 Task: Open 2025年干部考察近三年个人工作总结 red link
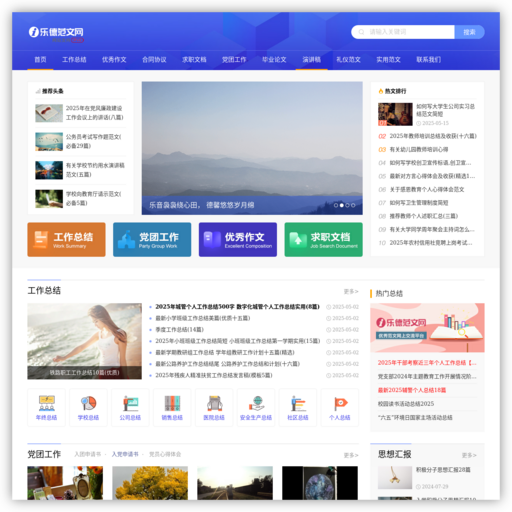[427, 363]
